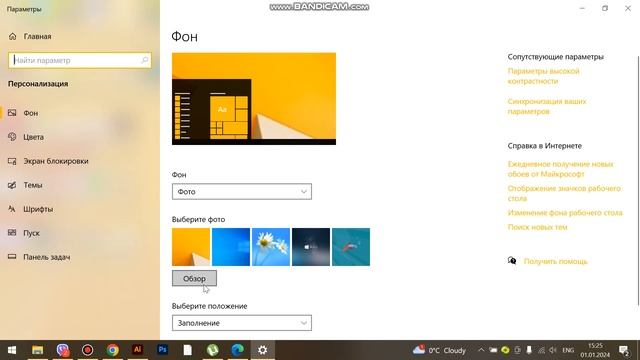Image resolution: width=640 pixels, height=360 pixels.
Task: Open the blank document taskbar icon
Action: click(x=187, y=350)
